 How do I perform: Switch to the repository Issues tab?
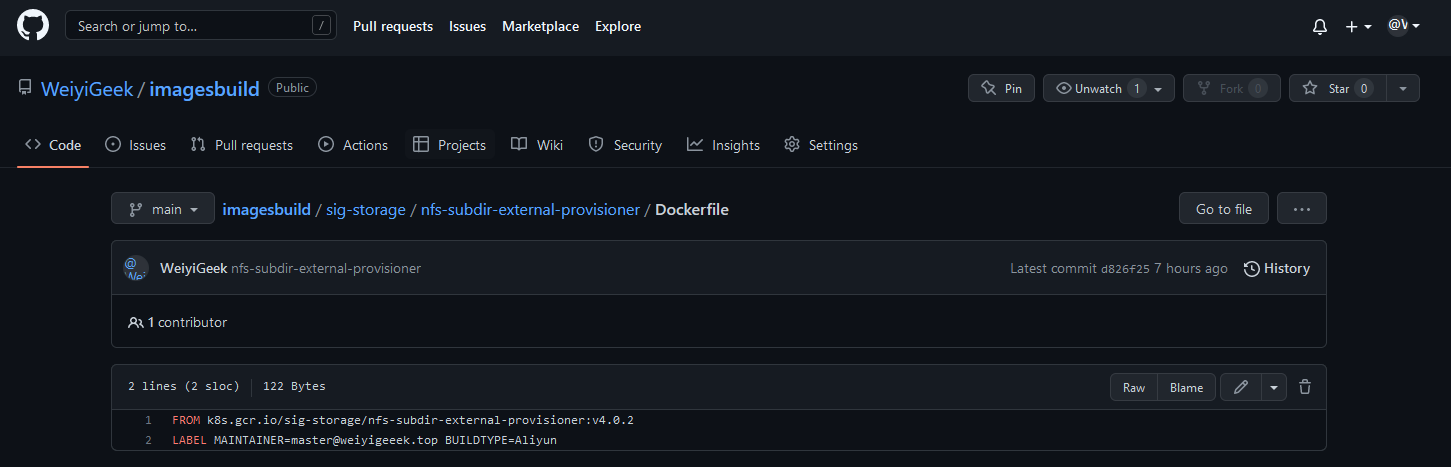tap(135, 145)
